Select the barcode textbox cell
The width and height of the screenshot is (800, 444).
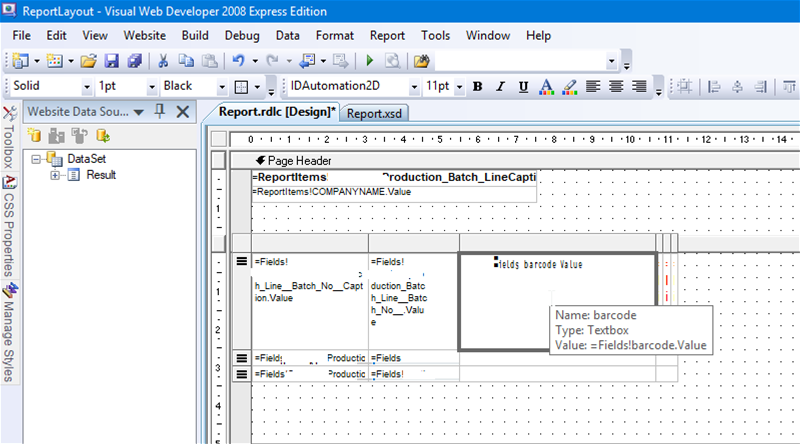(x=557, y=301)
